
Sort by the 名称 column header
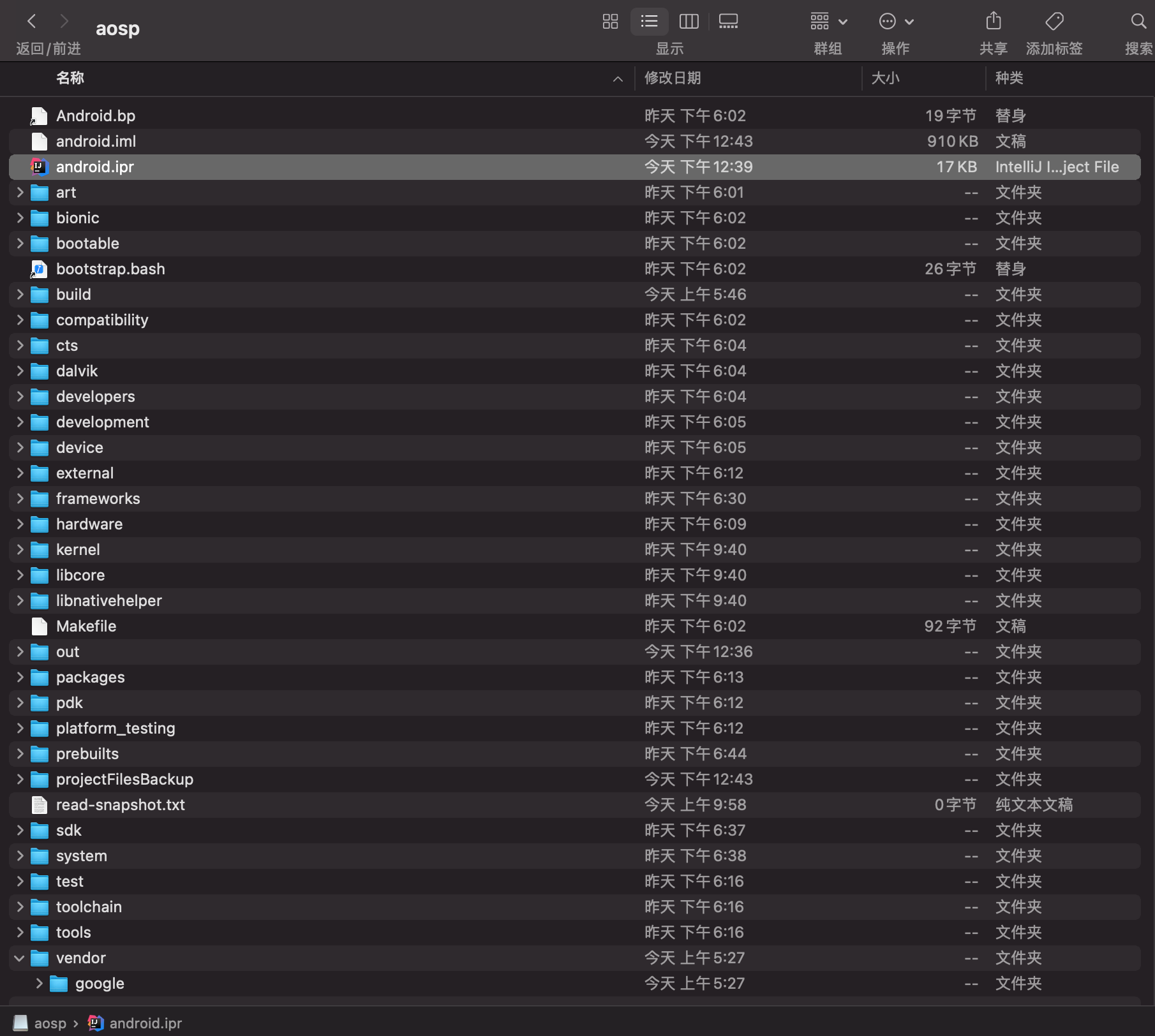pyautogui.click(x=70, y=78)
